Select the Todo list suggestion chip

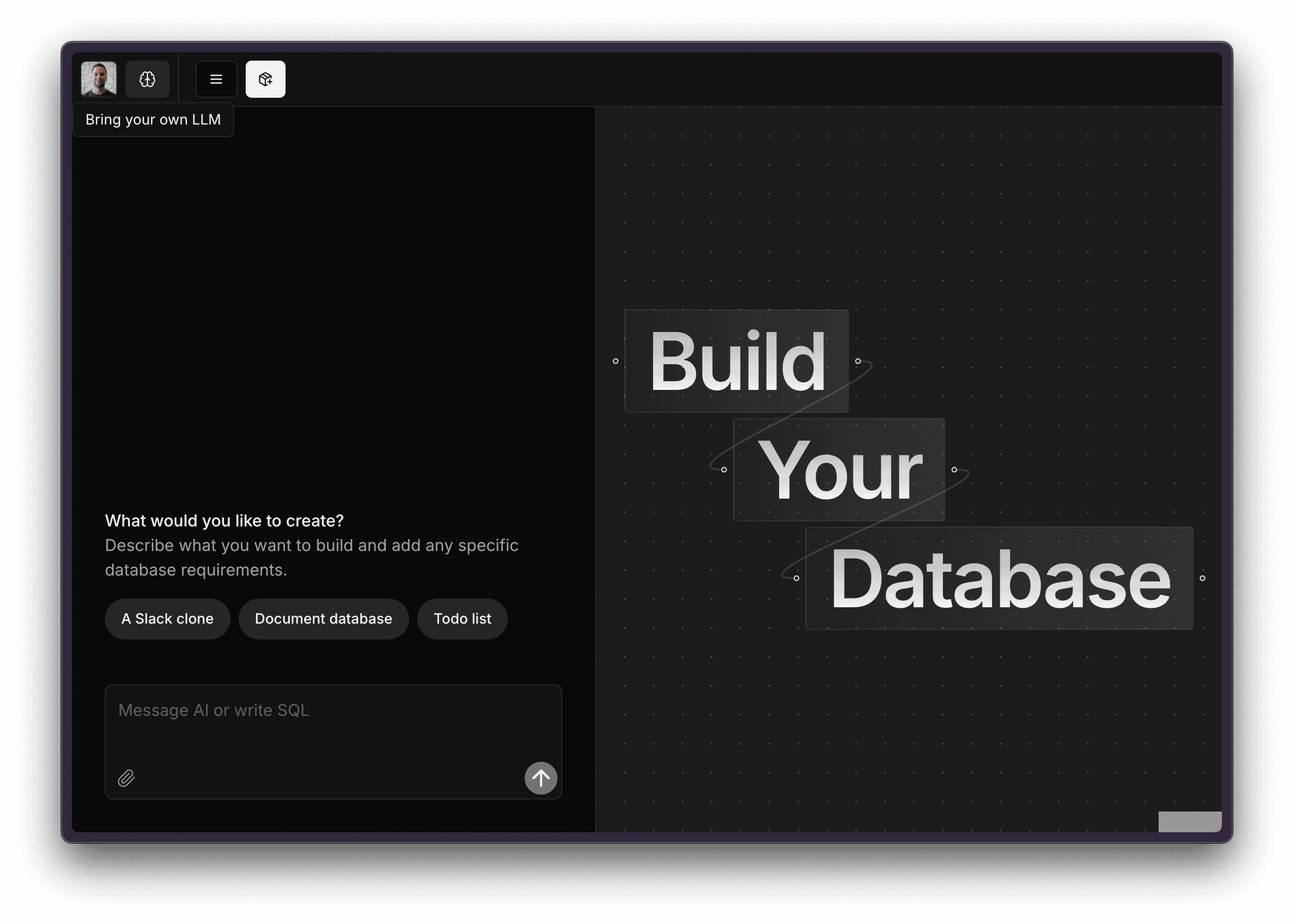point(462,619)
